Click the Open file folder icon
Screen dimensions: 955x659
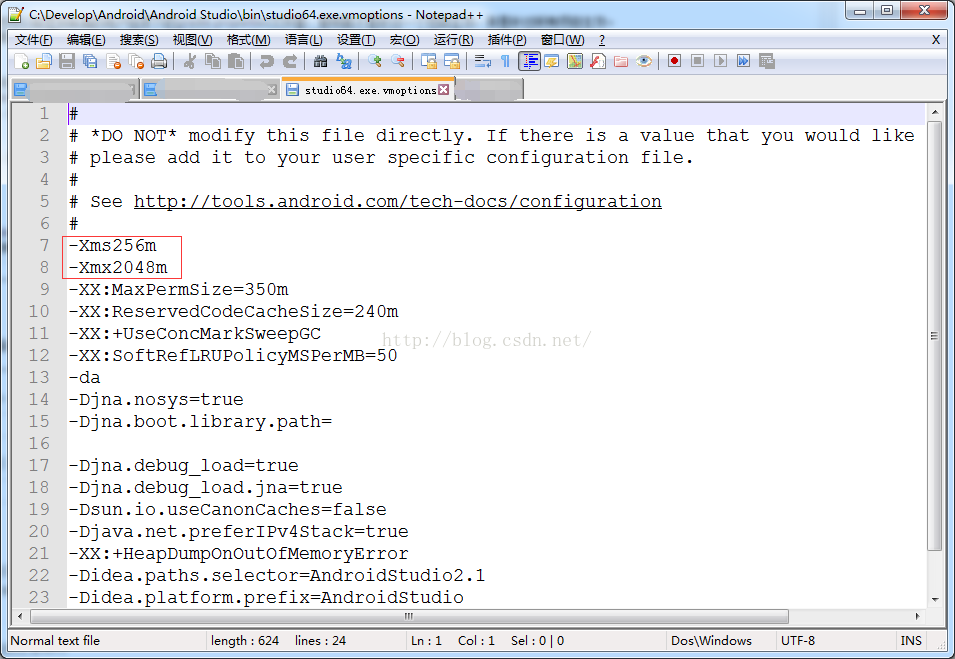click(44, 61)
